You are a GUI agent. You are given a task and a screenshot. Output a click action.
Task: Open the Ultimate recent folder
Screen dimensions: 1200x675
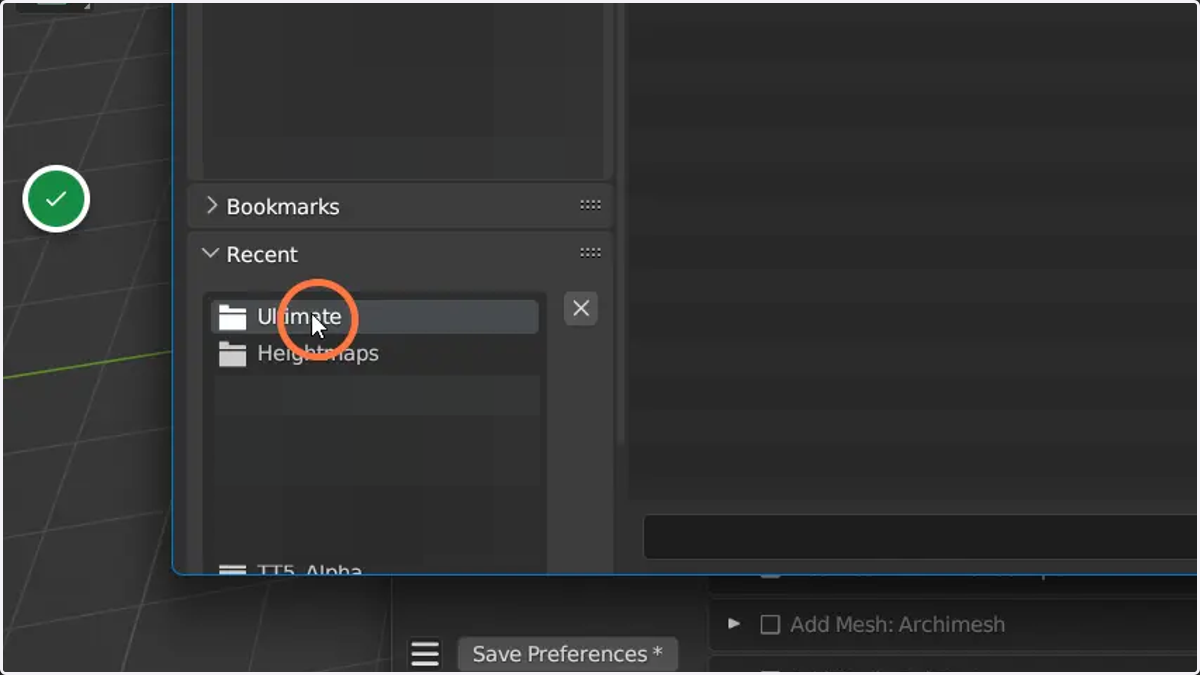[x=375, y=317]
